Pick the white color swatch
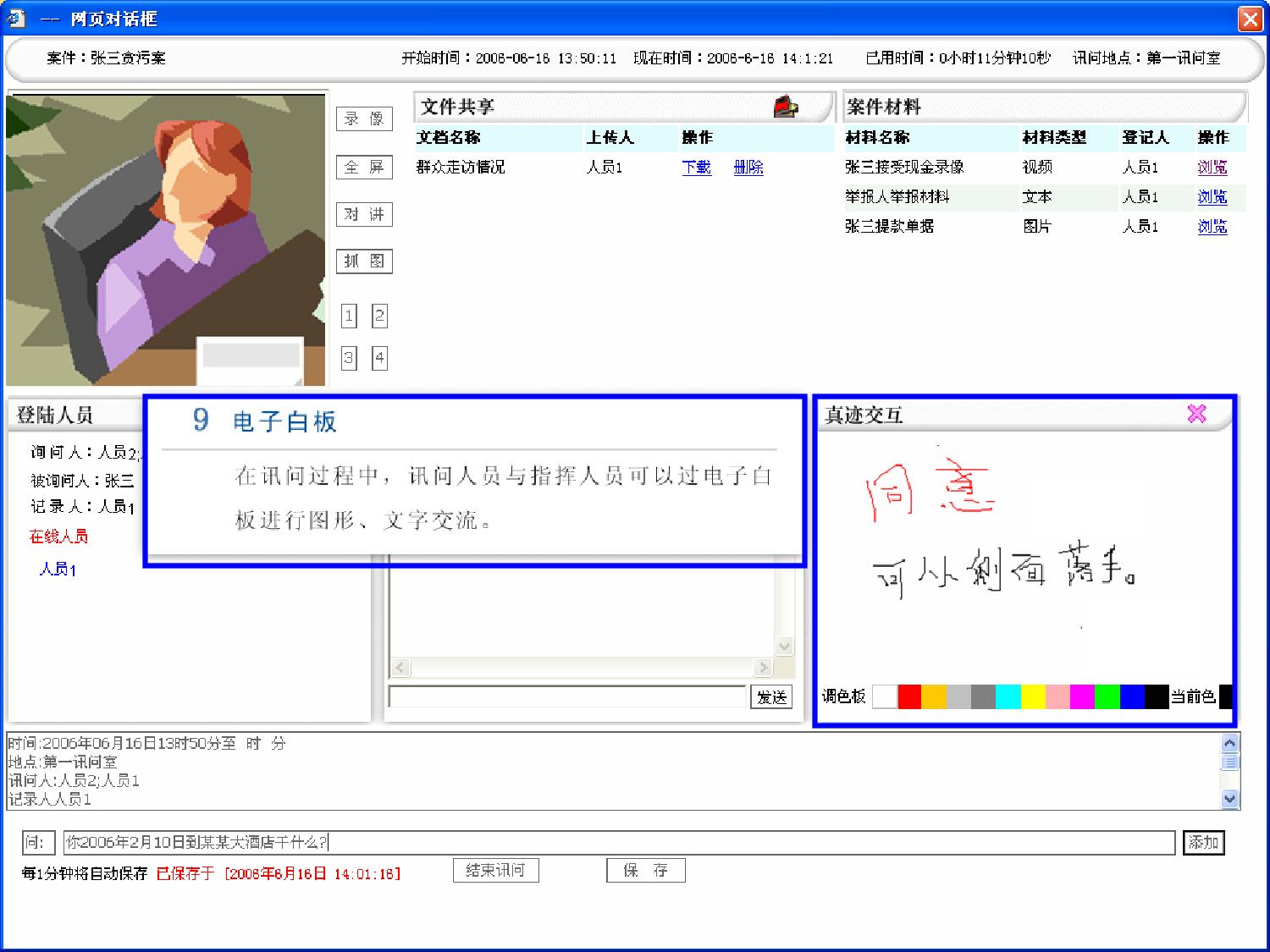 pos(884,696)
